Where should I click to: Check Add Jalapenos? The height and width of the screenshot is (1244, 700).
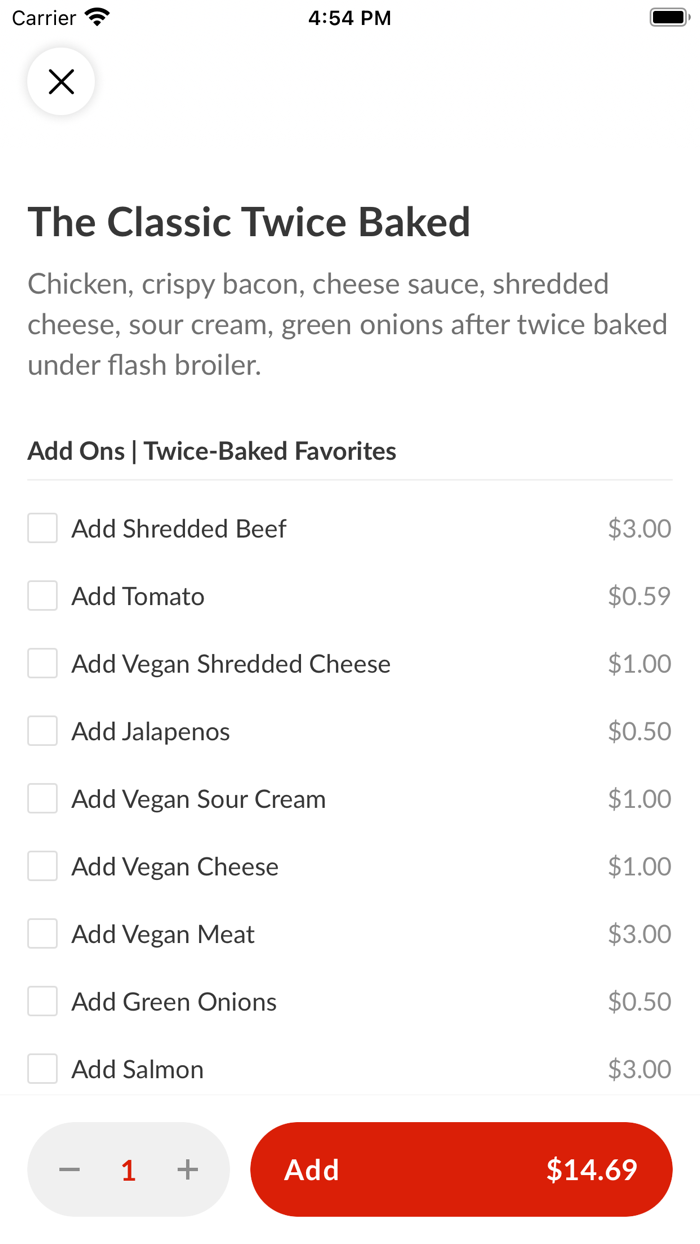42,730
